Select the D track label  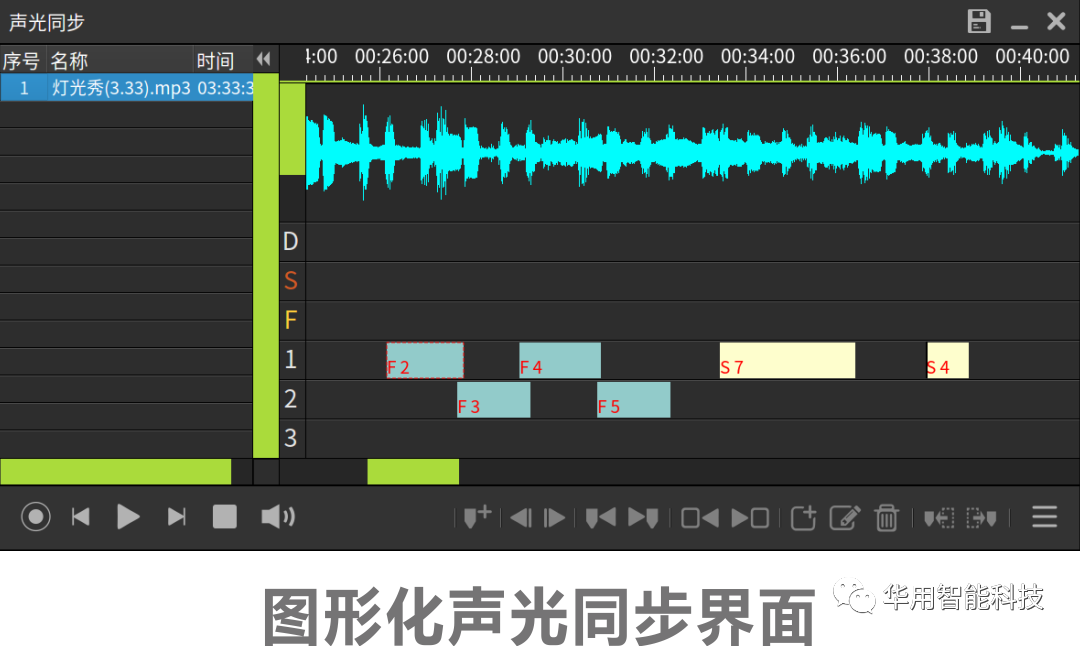[291, 242]
